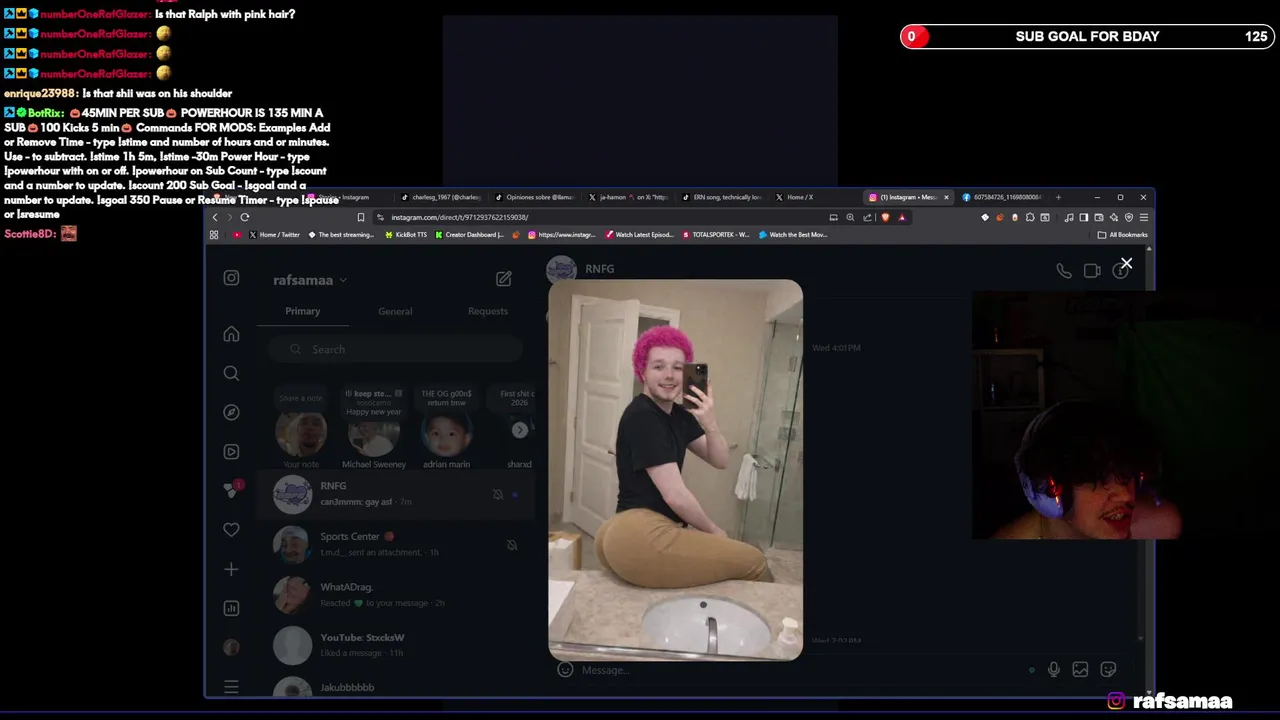Image resolution: width=1280 pixels, height=720 pixels.
Task: Open Home in Instagram sidebar
Action: [x=231, y=334]
